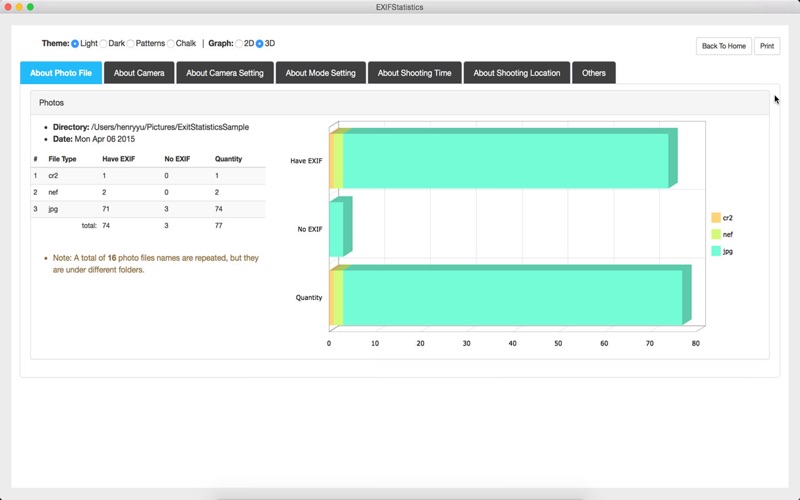Select the Light theme radio button
The height and width of the screenshot is (500, 800).
click(x=75, y=44)
